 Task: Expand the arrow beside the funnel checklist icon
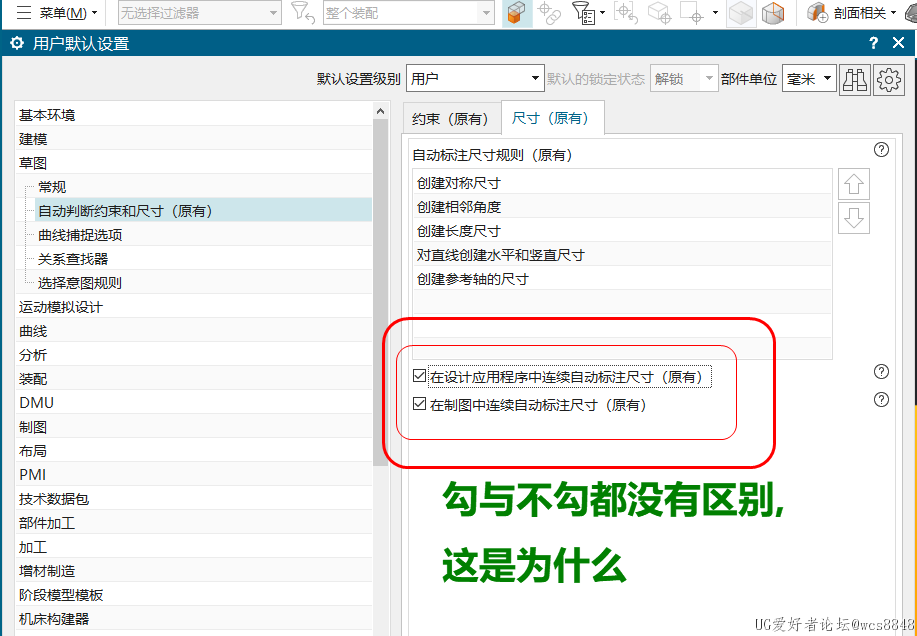(x=602, y=13)
